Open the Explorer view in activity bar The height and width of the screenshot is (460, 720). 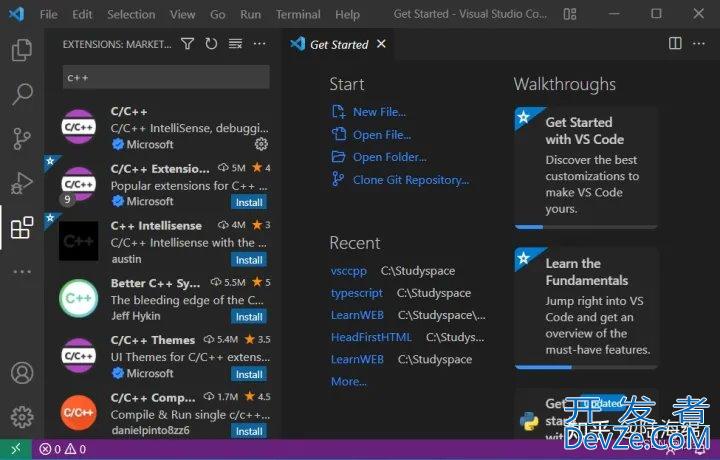[22, 50]
